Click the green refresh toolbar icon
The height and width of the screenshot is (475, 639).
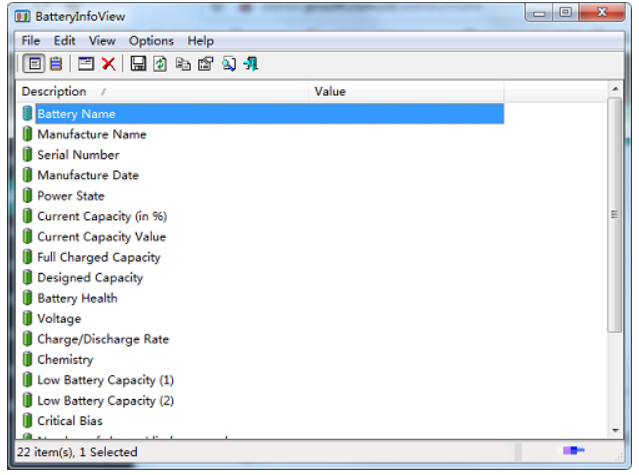160,64
